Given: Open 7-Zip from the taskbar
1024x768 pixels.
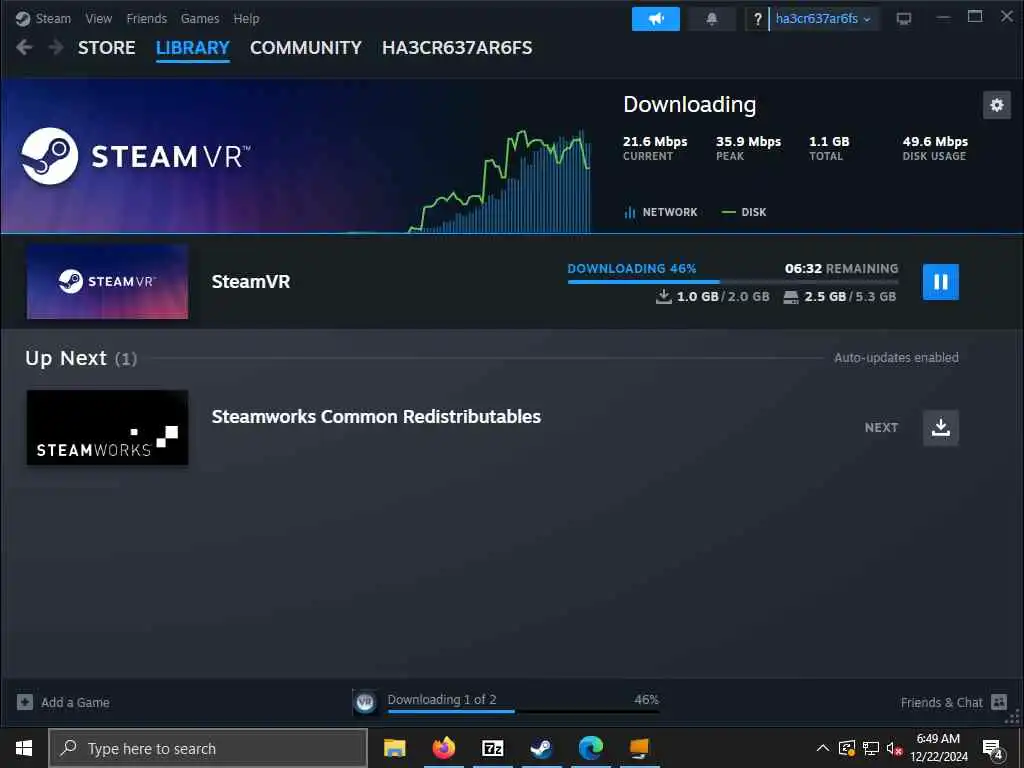Looking at the screenshot, I should 492,748.
